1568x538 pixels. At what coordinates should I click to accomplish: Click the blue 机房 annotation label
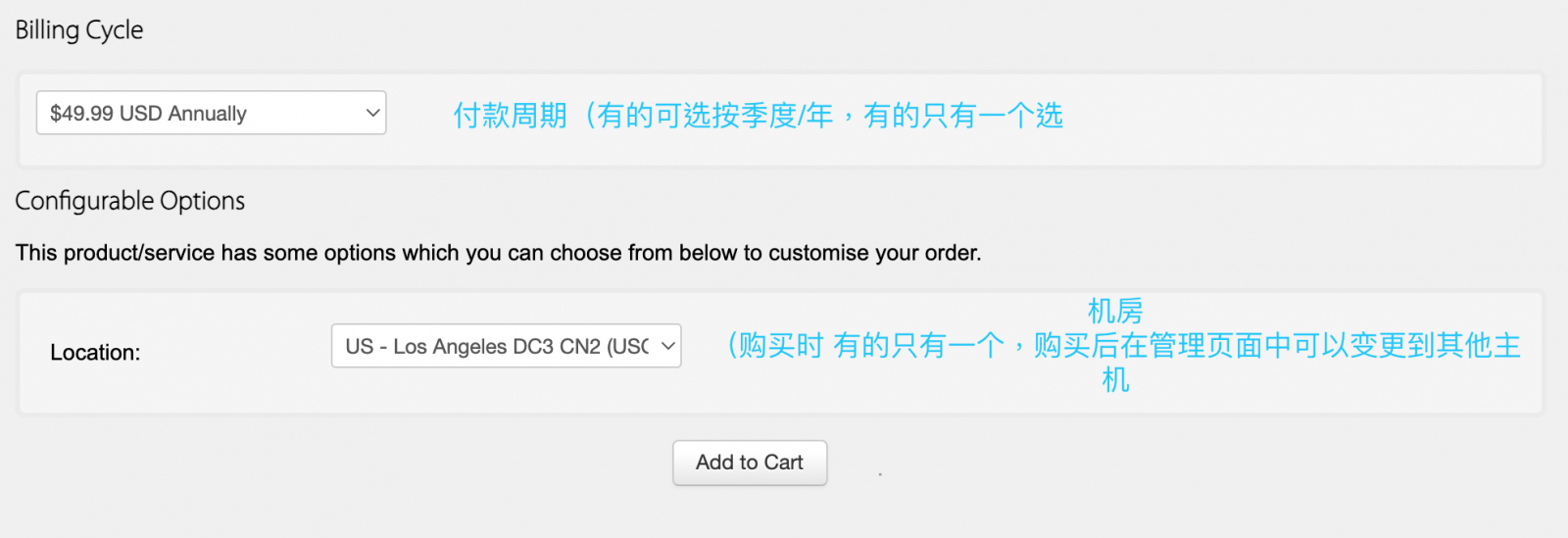tap(1115, 312)
